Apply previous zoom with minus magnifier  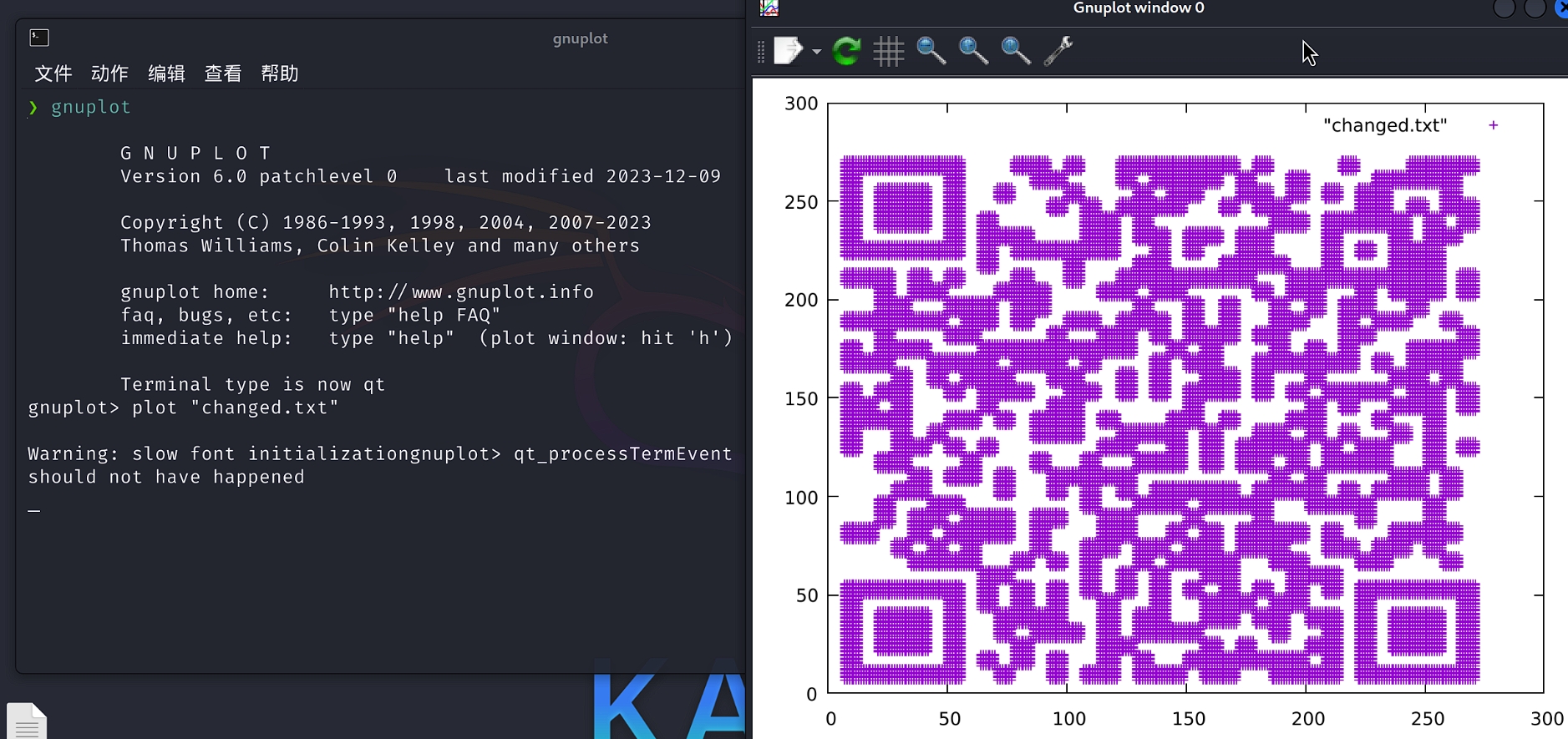931,51
